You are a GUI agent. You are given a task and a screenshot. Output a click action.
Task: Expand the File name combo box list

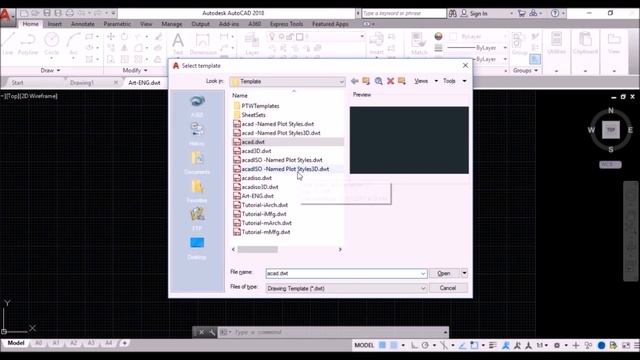(423, 273)
